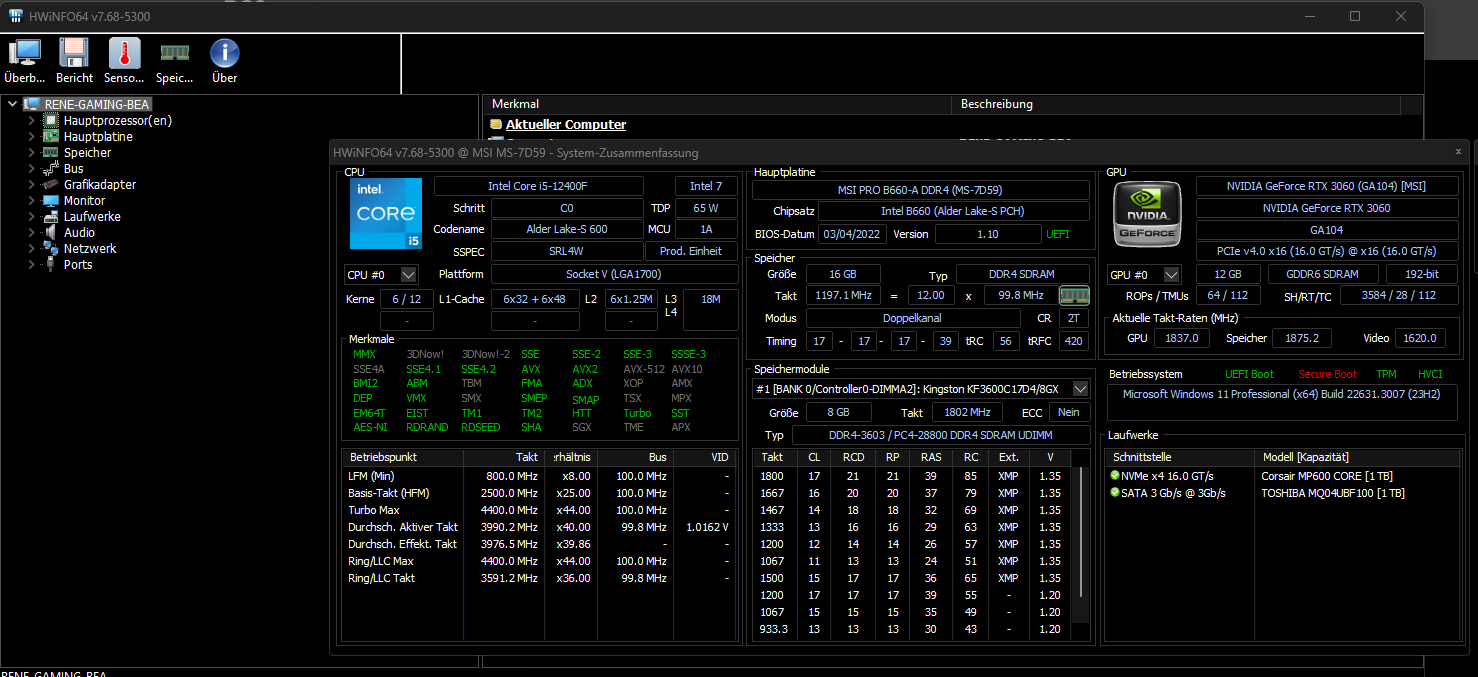
Task: Select Laufwerke in the tree
Action: [x=92, y=216]
